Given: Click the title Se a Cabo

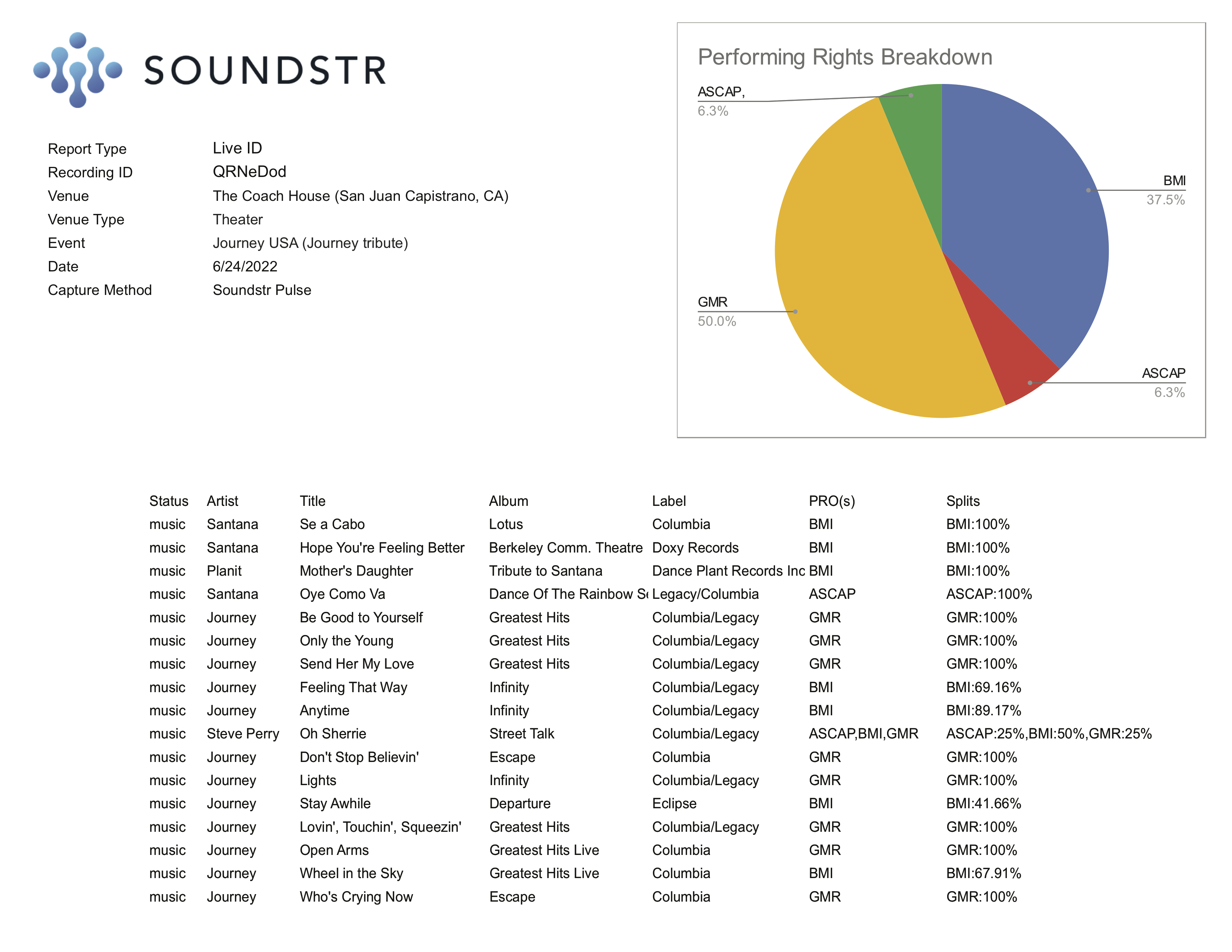Looking at the screenshot, I should coord(332,524).
